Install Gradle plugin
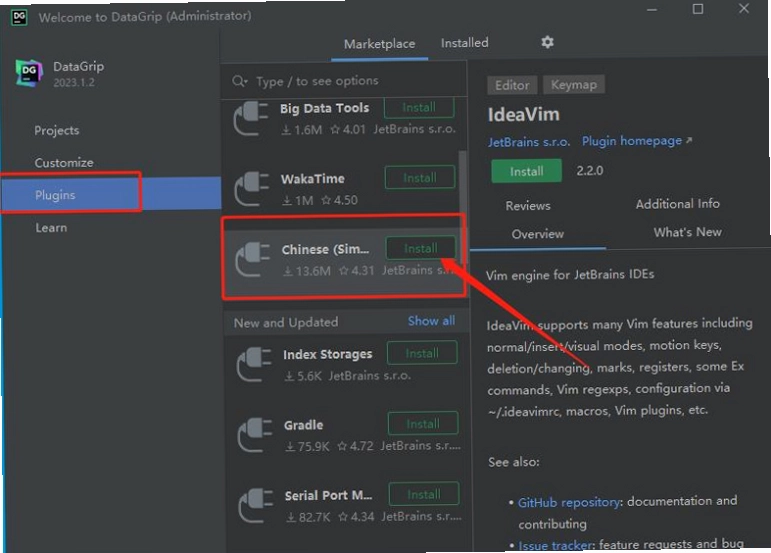 point(423,424)
